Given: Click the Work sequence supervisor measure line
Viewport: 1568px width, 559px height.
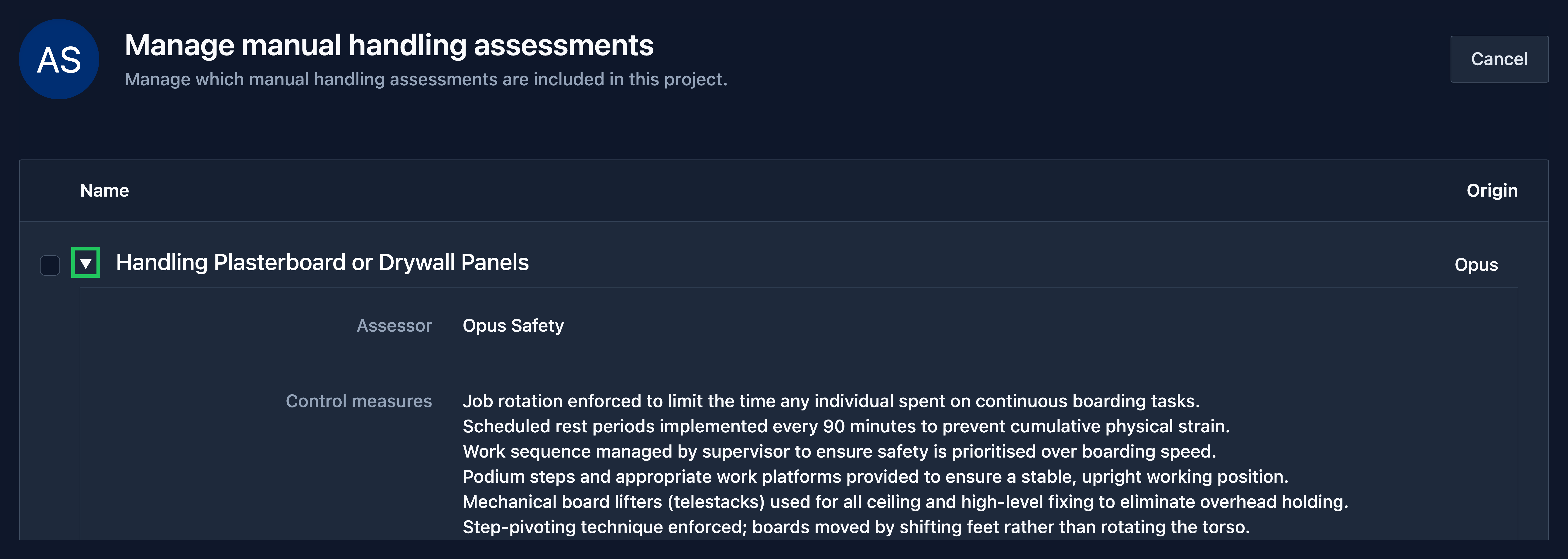Looking at the screenshot, I should click(x=839, y=451).
